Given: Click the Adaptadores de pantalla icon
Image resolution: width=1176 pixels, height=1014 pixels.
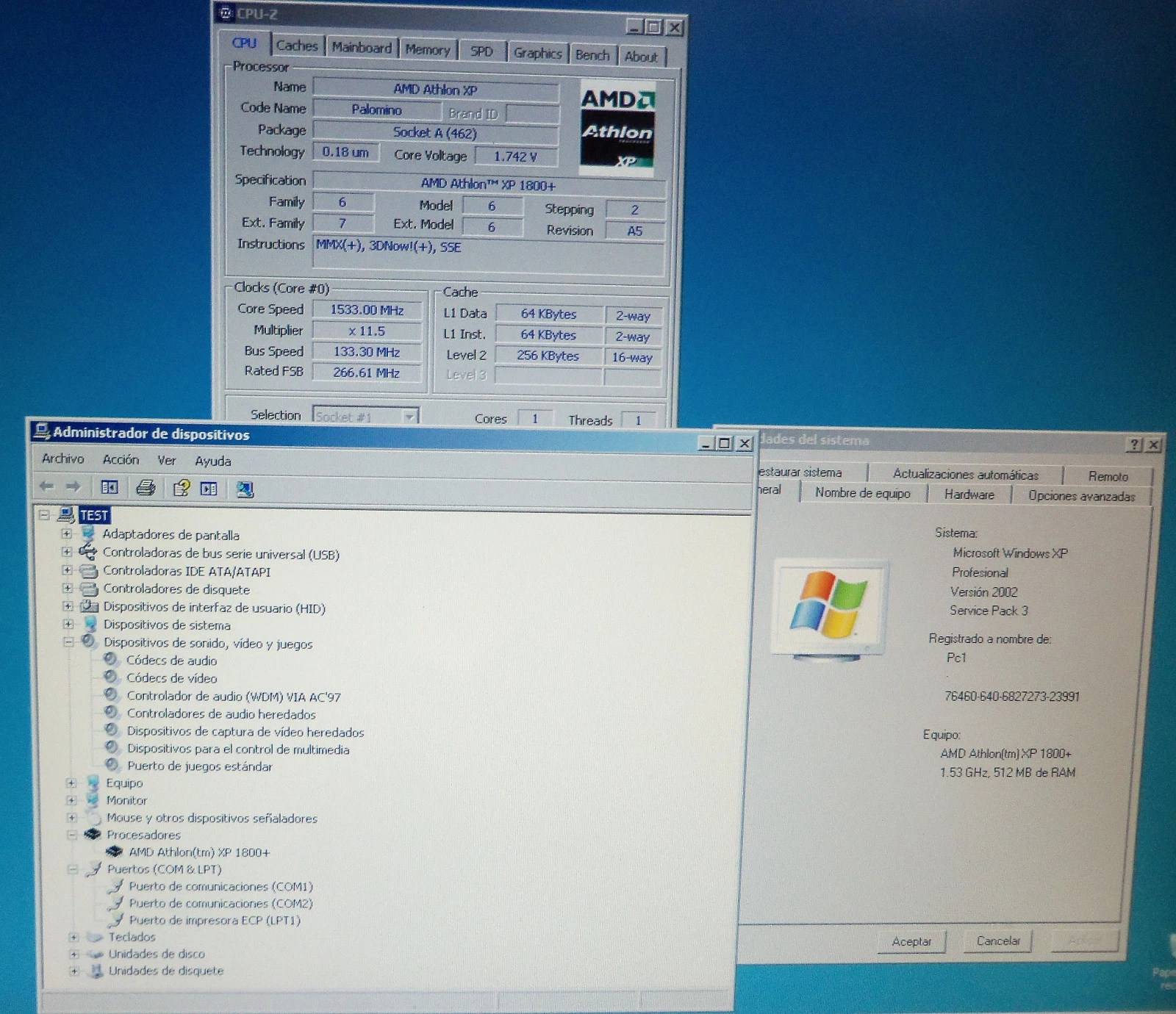Looking at the screenshot, I should tap(89, 533).
